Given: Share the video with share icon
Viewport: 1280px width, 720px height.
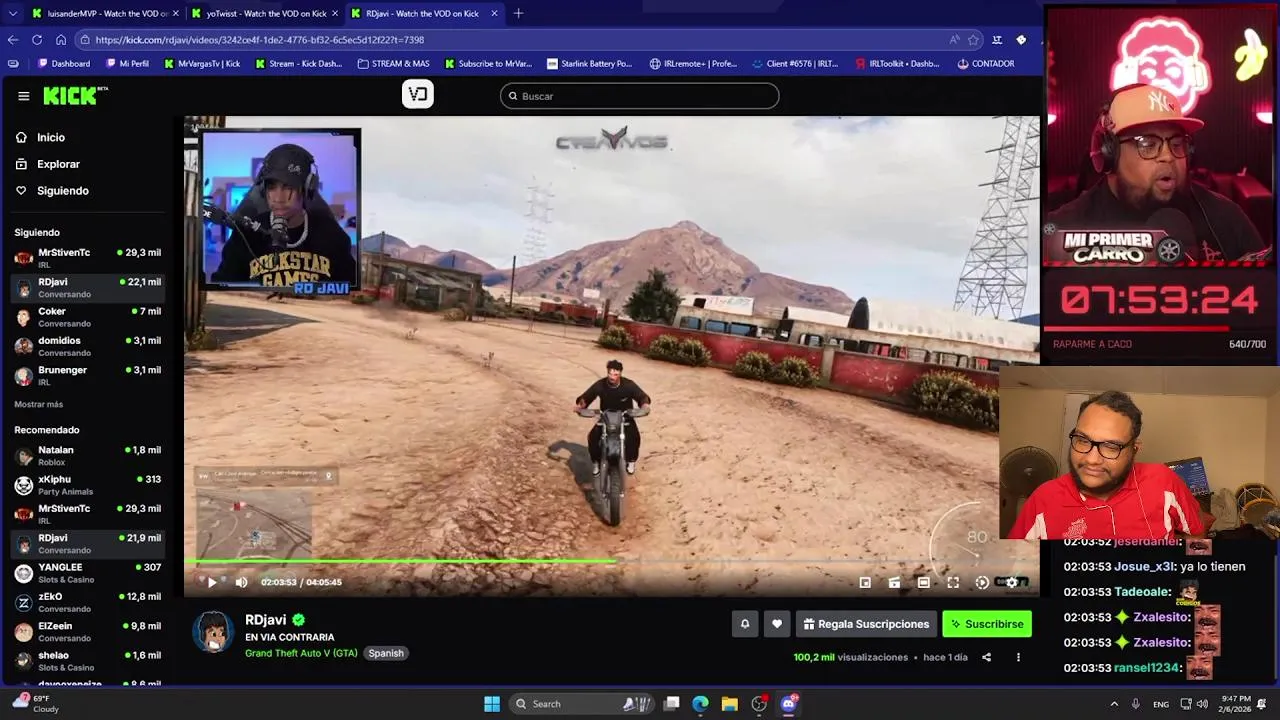Looking at the screenshot, I should (x=986, y=657).
